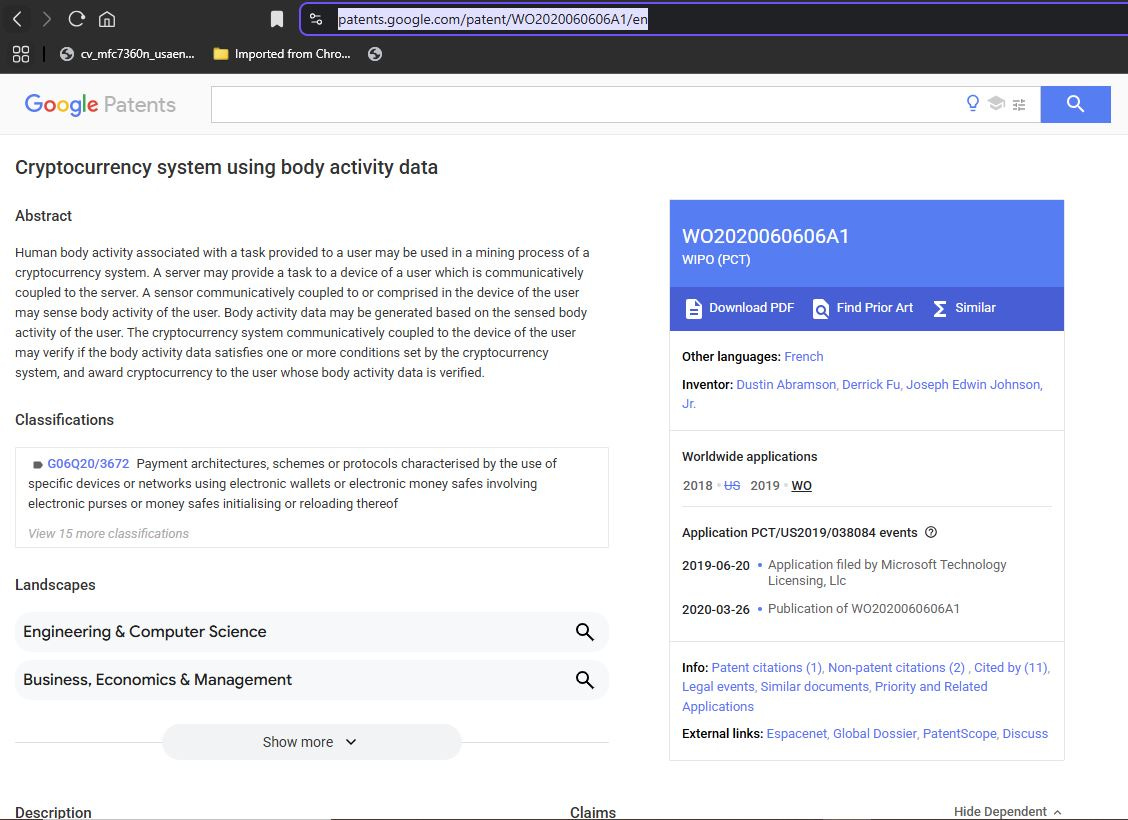Open Cited by (11) link
The width and height of the screenshot is (1128, 820).
click(1011, 668)
